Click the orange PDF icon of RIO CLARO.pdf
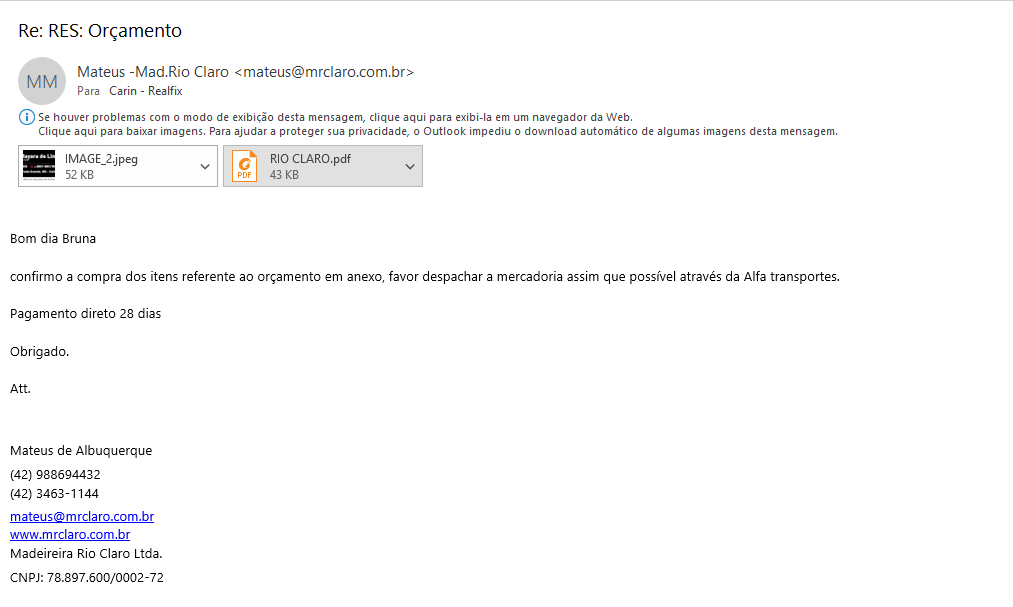 pyautogui.click(x=244, y=166)
